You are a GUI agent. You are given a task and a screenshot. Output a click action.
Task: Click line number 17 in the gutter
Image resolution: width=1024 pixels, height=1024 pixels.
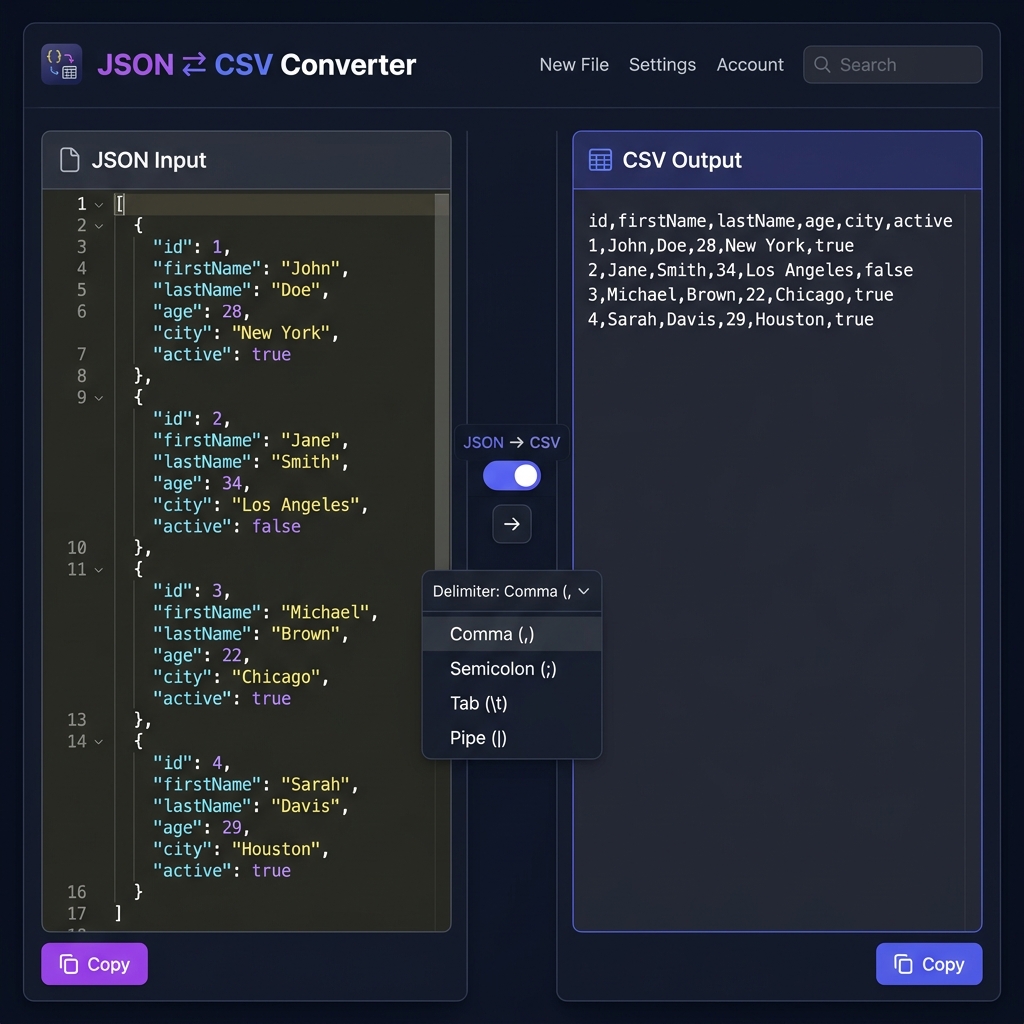(76, 913)
